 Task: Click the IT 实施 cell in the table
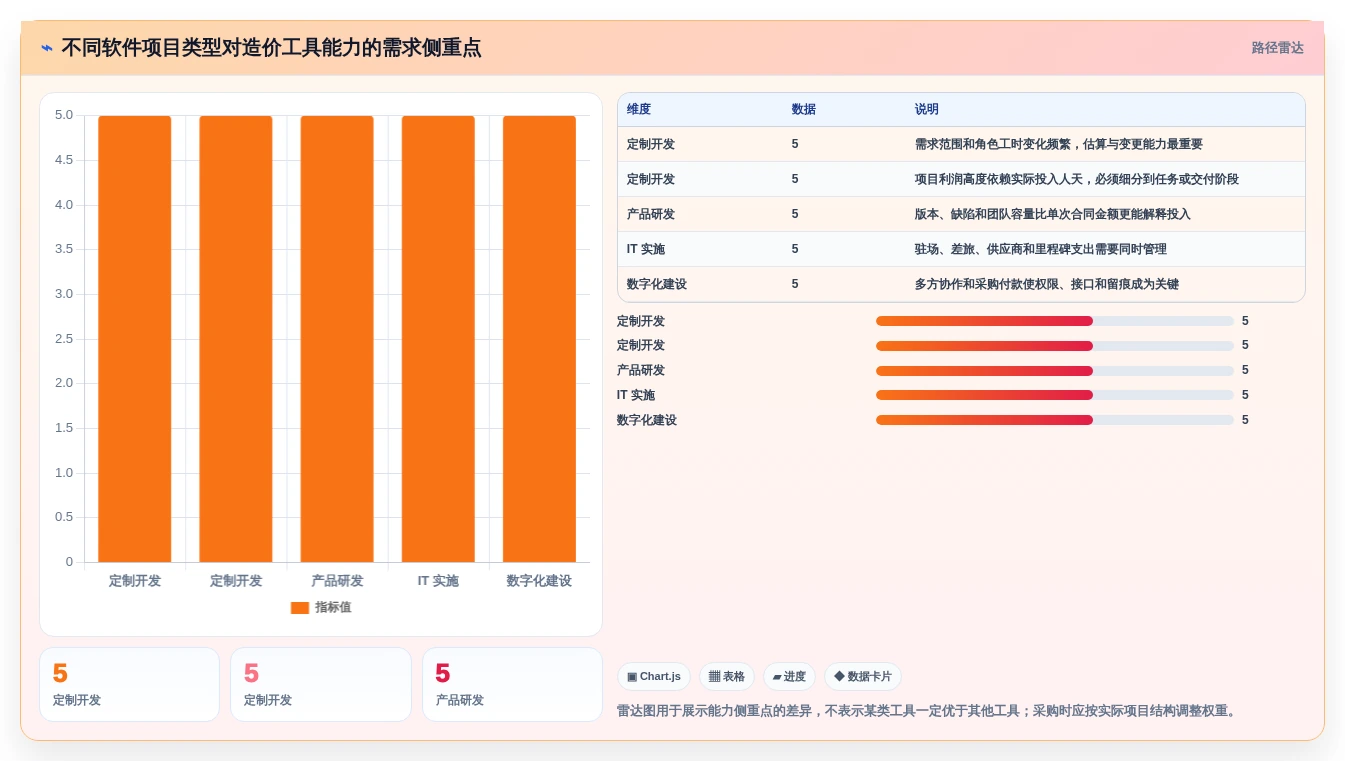click(646, 249)
